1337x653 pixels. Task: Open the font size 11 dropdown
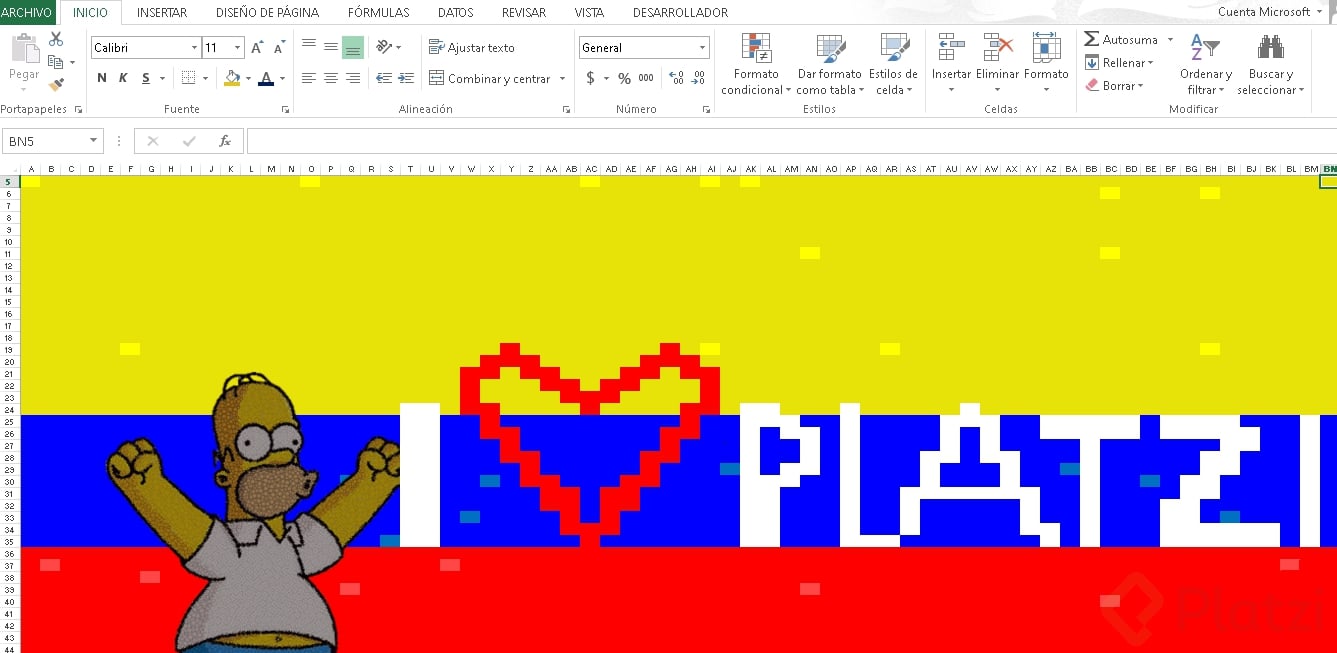[237, 48]
